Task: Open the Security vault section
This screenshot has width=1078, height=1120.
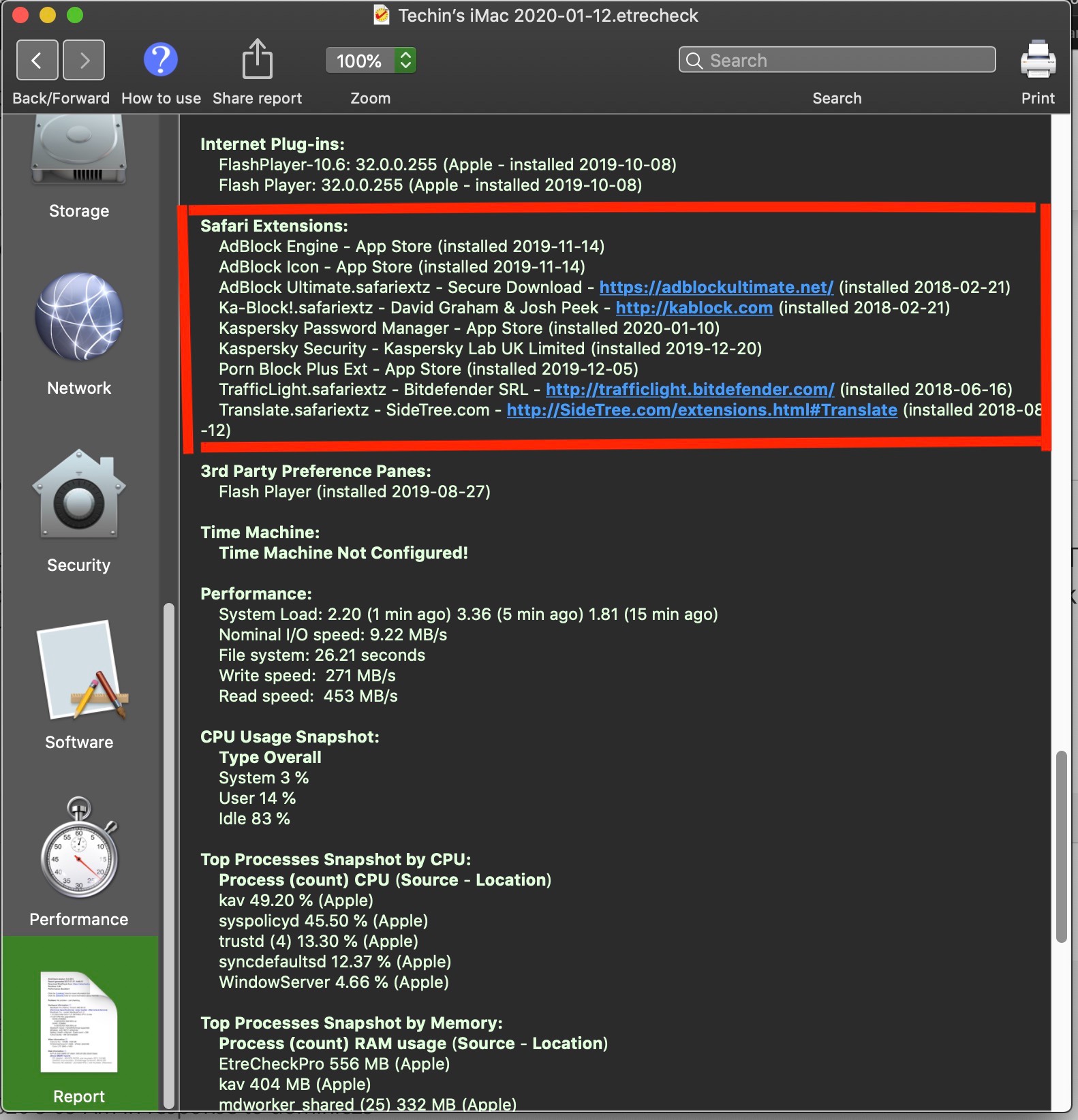Action: coord(79,512)
